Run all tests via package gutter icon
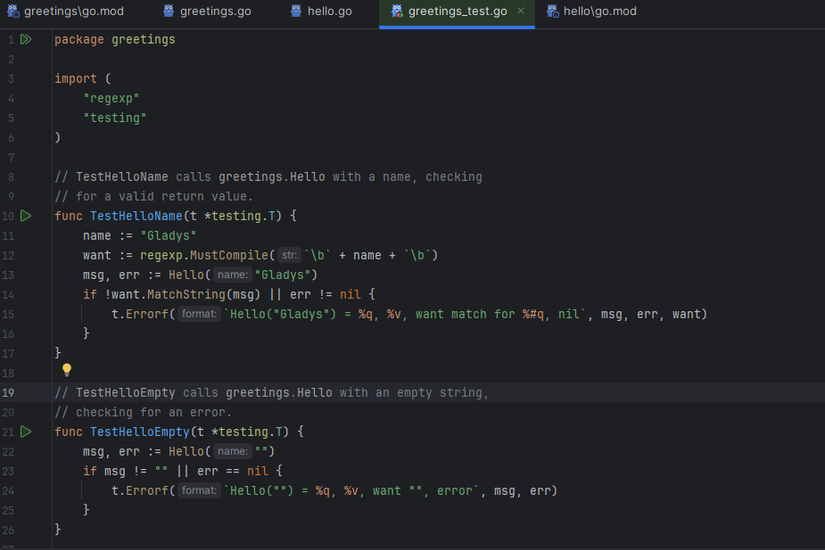 coord(26,39)
